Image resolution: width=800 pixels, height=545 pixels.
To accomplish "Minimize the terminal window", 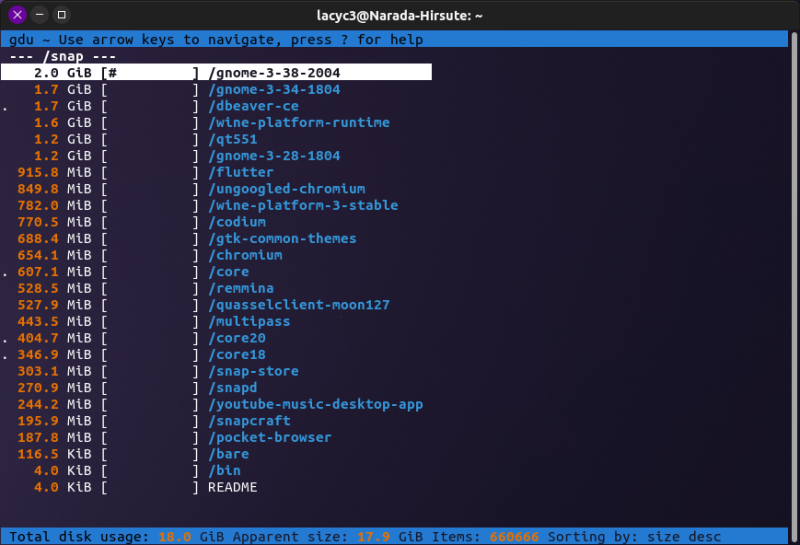I will (39, 15).
